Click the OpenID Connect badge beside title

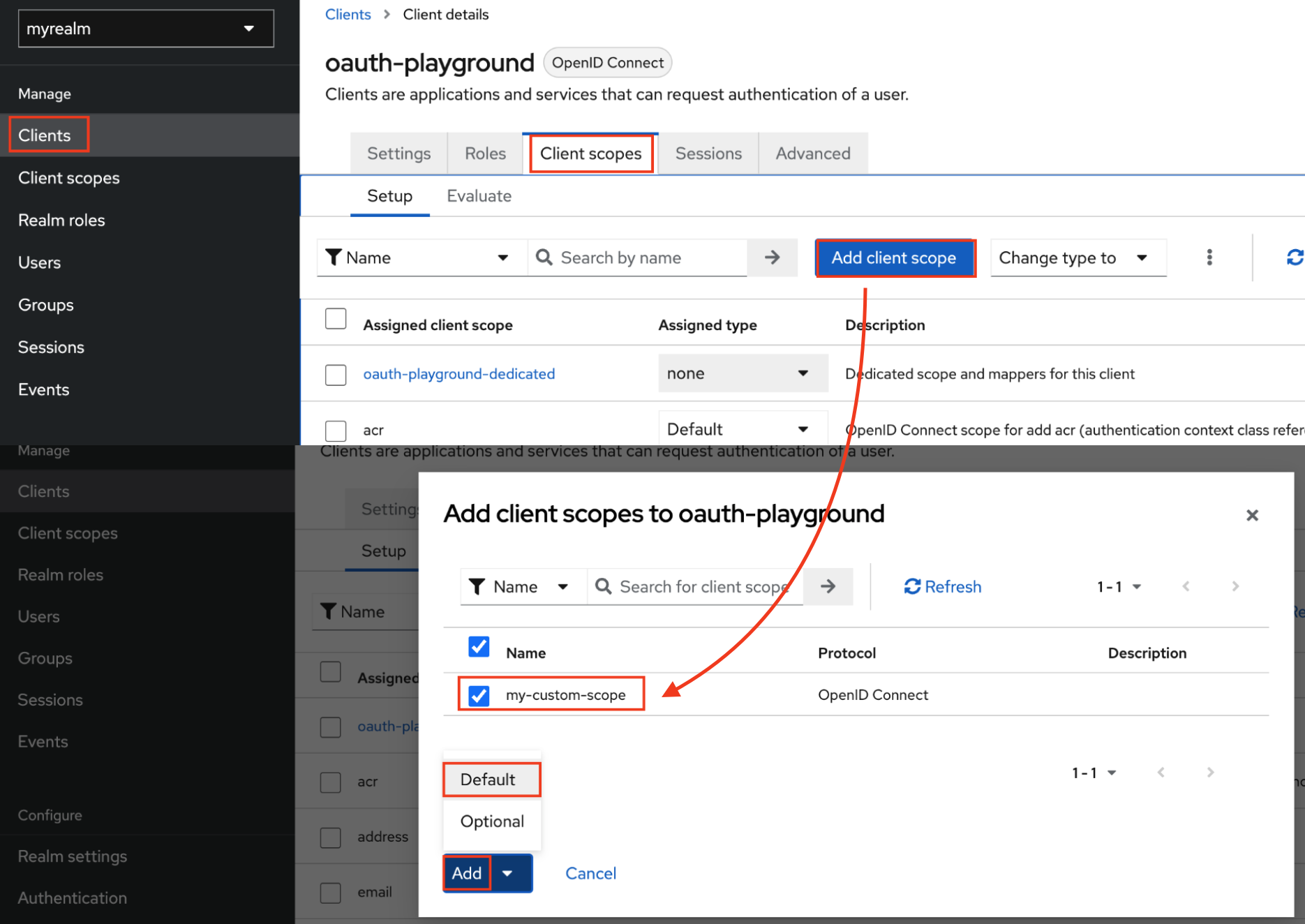click(x=608, y=63)
